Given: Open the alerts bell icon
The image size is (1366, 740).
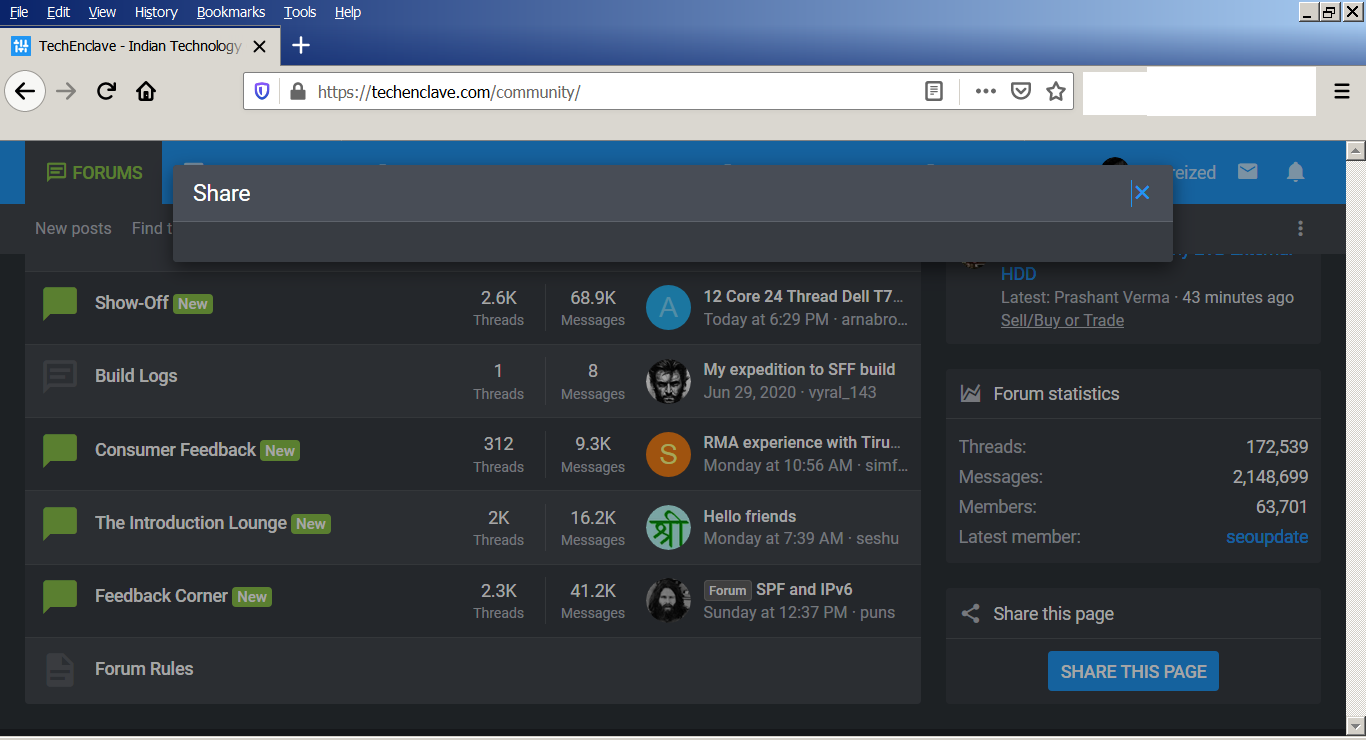Looking at the screenshot, I should pos(1296,172).
